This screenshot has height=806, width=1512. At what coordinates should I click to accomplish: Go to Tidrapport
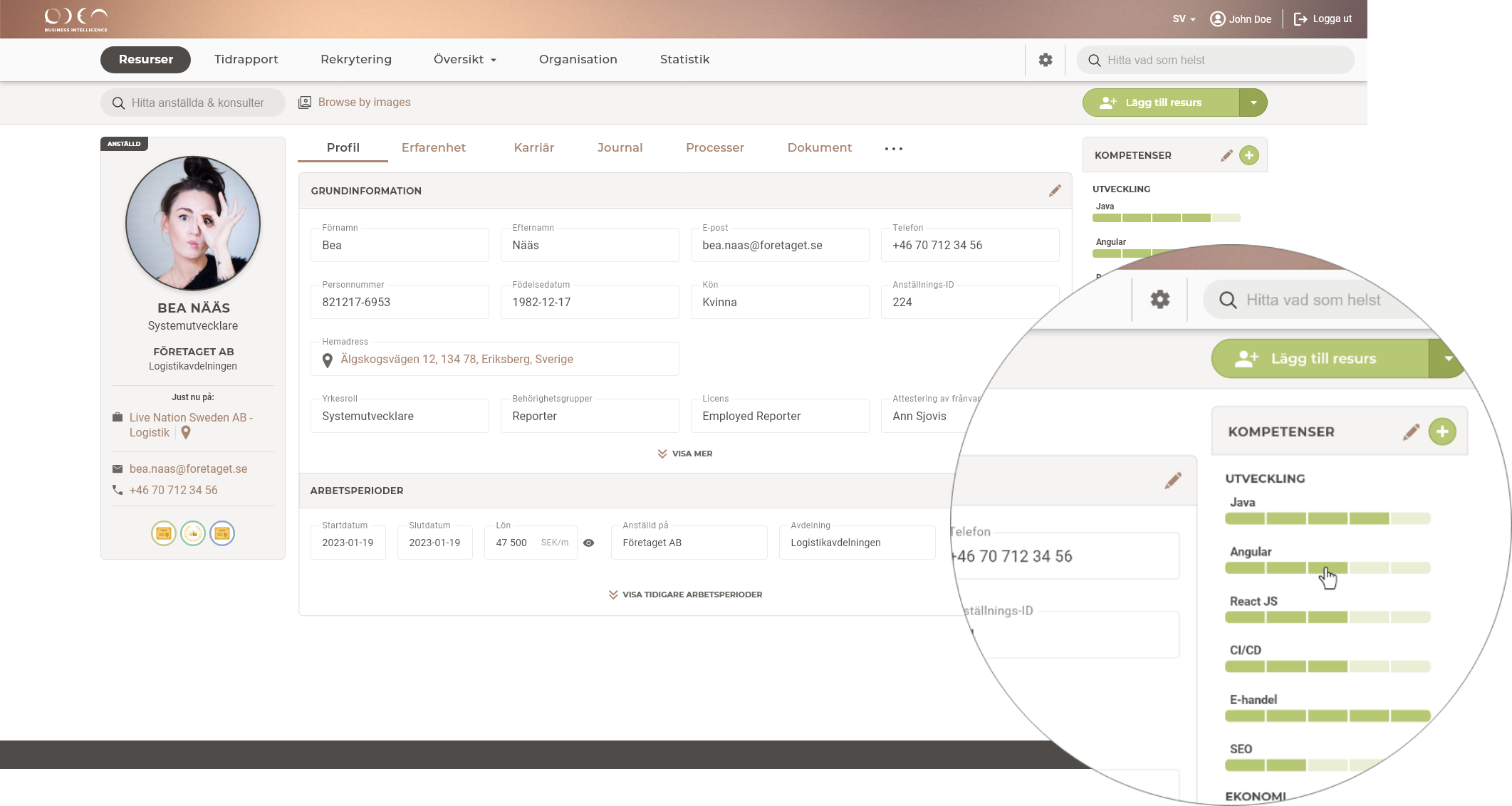coord(246,60)
